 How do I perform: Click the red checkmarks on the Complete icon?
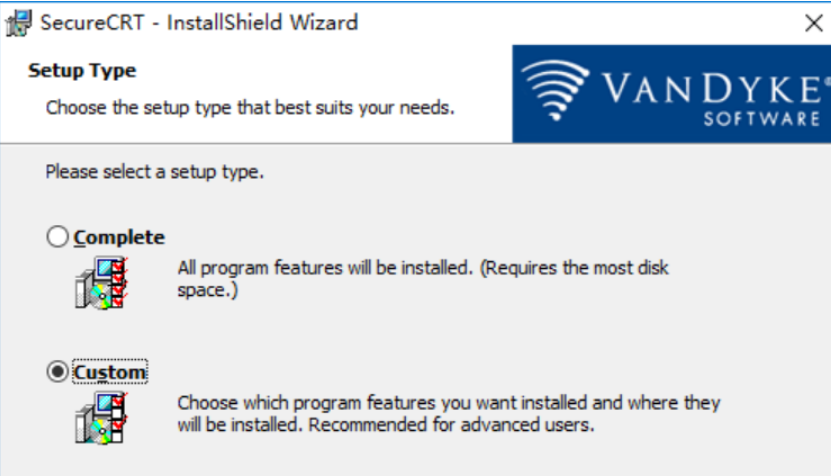click(119, 278)
